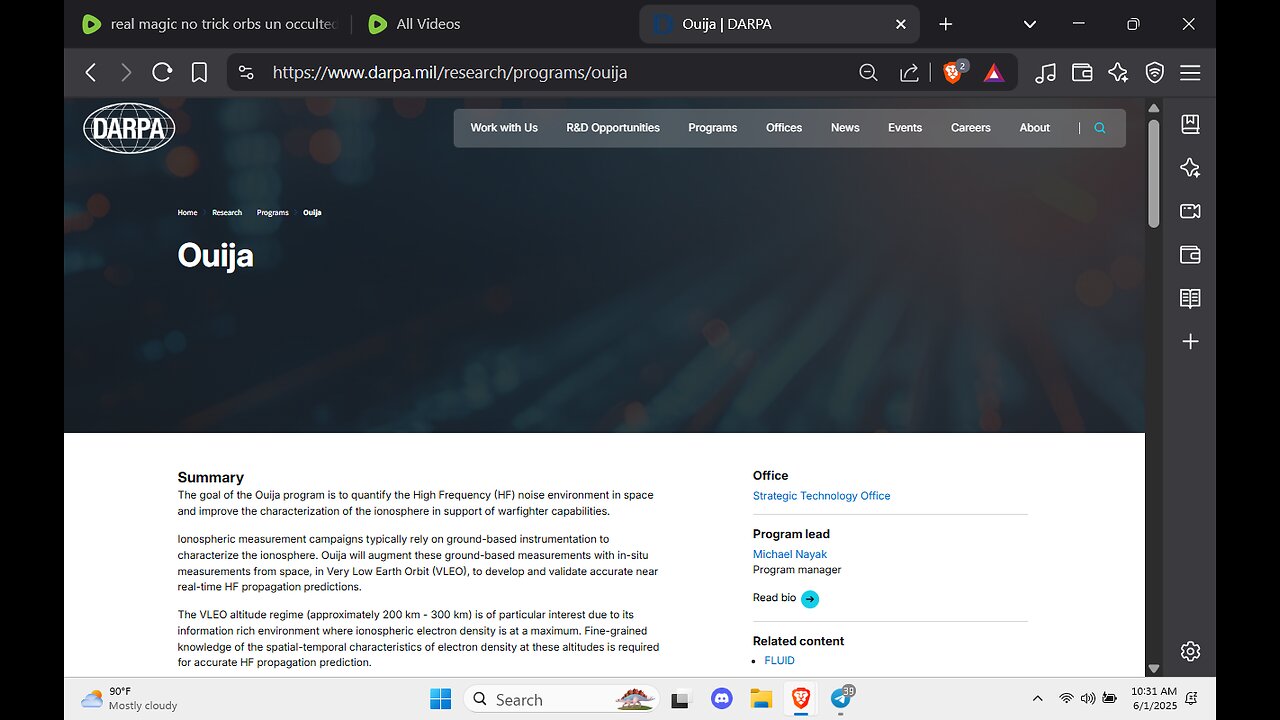Open the taskbar clock showing 10:31 AM
The image size is (1280, 720).
click(1155, 698)
